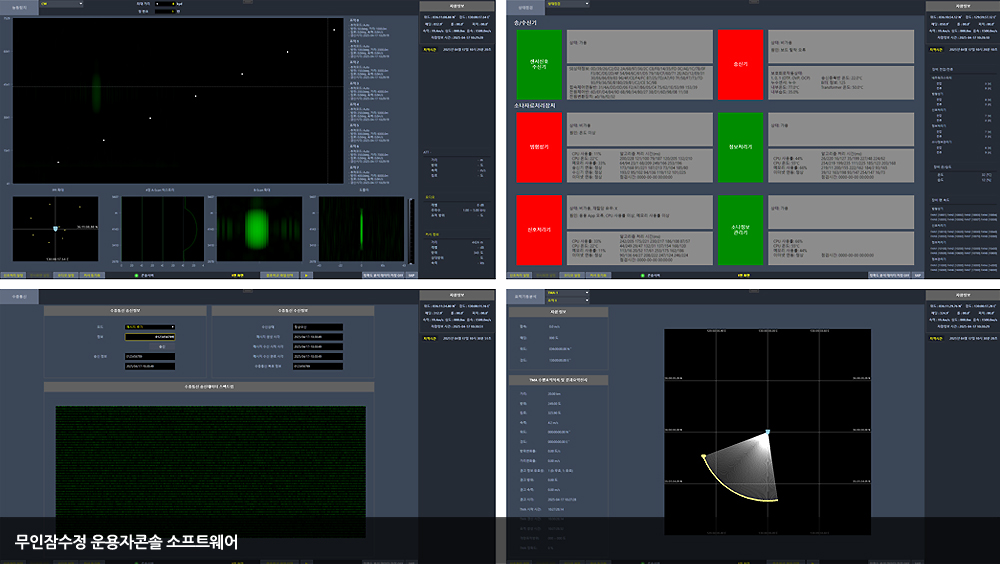Click the 표적 7 entry in target list
The height and width of the screenshot is (564, 1000).
point(367,177)
